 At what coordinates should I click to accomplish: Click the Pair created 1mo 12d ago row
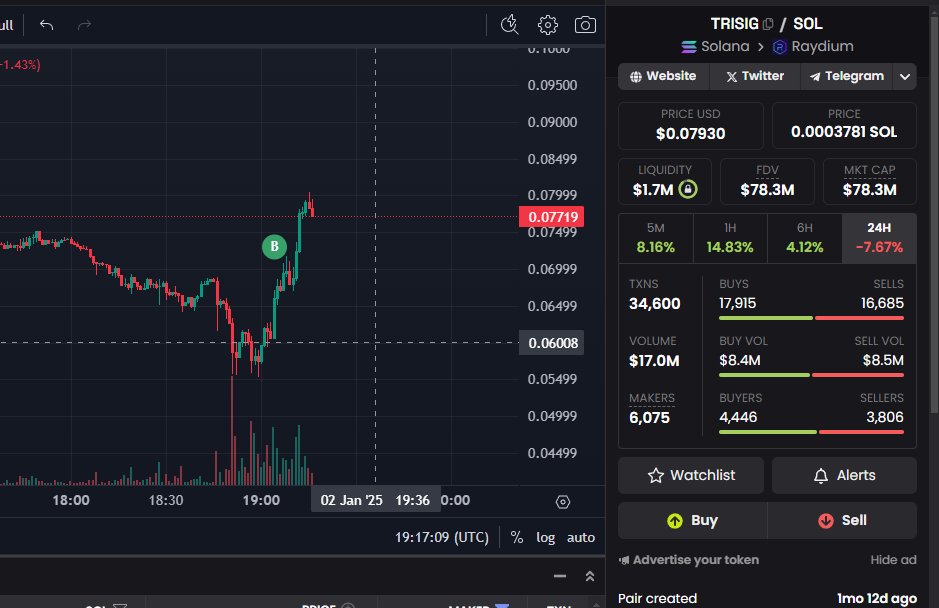point(767,598)
